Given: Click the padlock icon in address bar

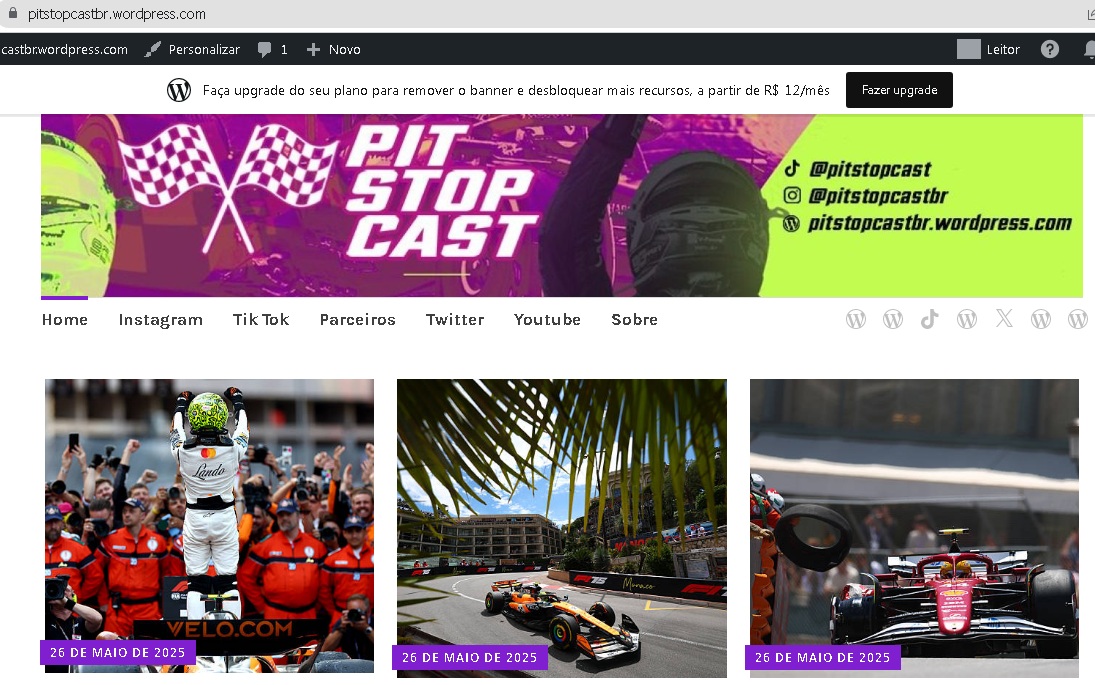Looking at the screenshot, I should click(13, 13).
